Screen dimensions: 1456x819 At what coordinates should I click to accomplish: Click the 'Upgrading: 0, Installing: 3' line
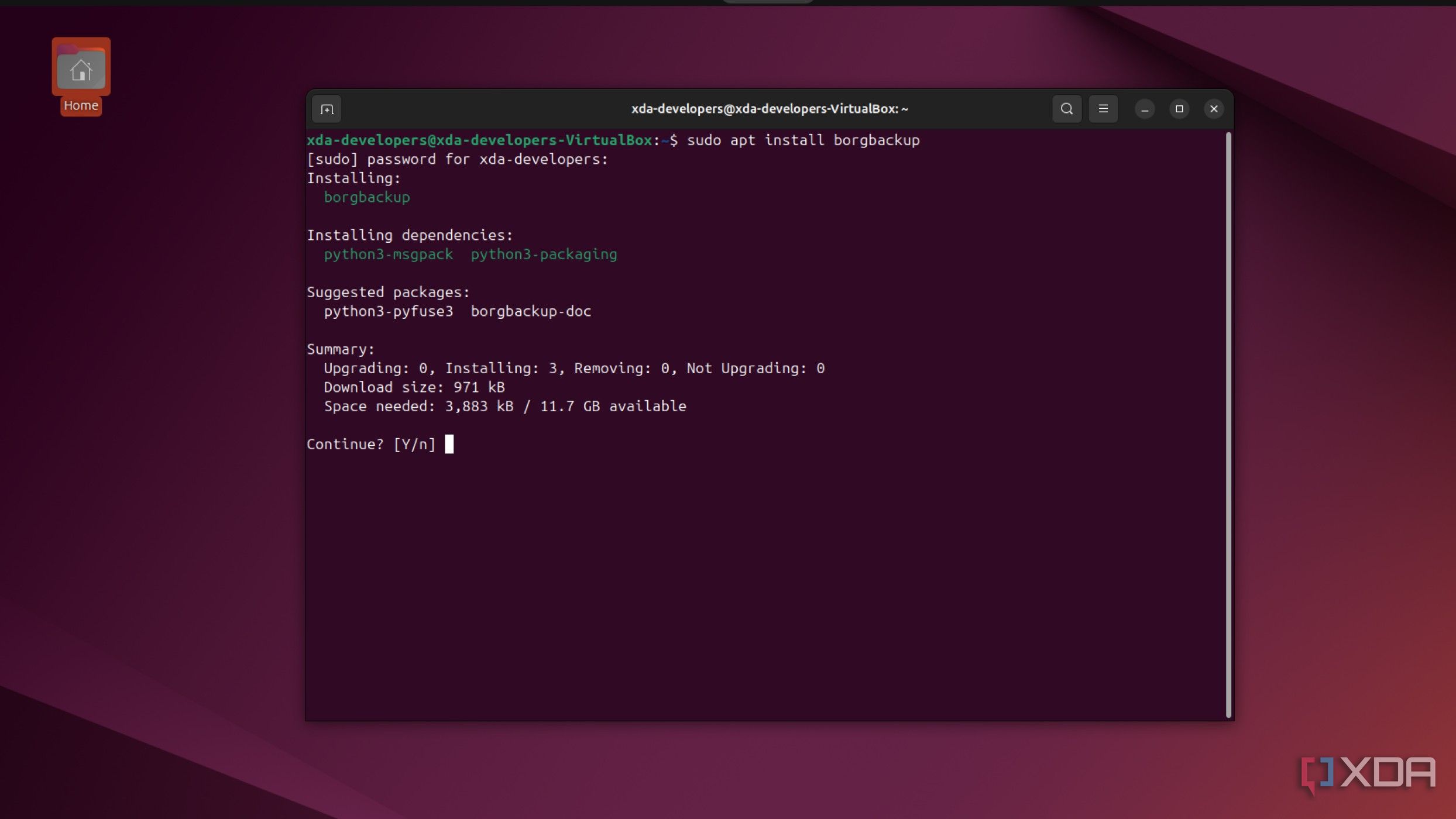click(x=574, y=369)
